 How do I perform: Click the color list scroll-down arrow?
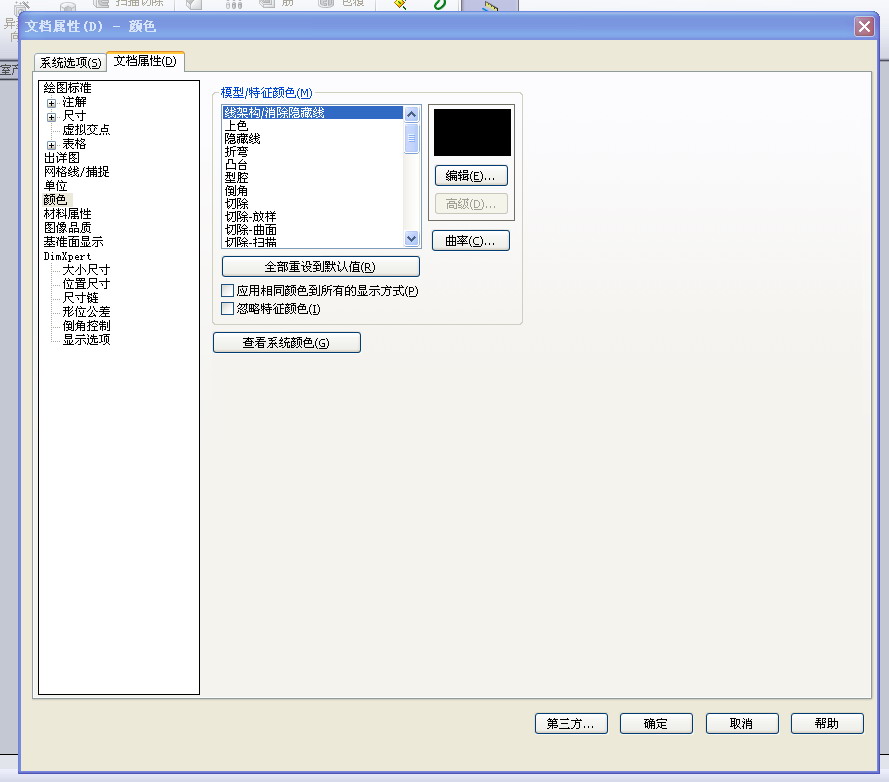(412, 239)
